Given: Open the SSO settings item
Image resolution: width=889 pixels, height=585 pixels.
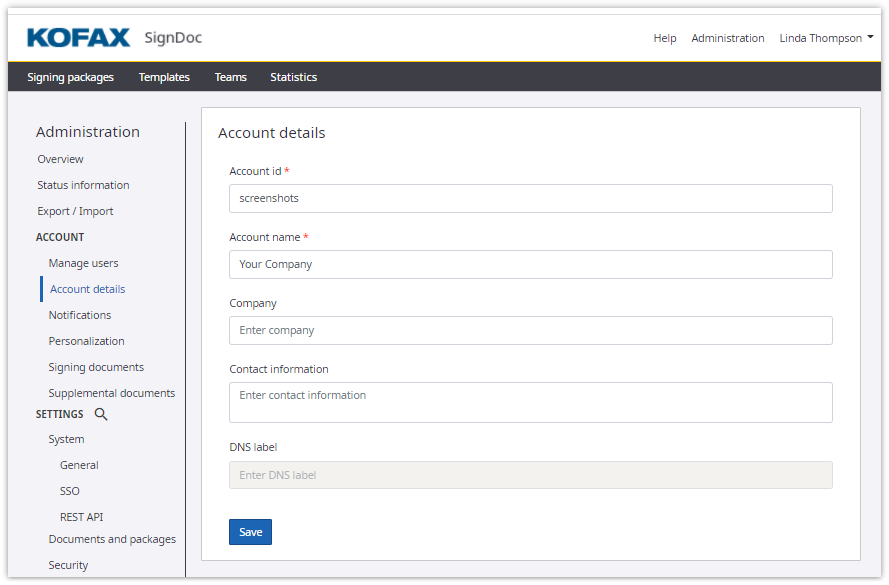Looking at the screenshot, I should pos(69,491).
